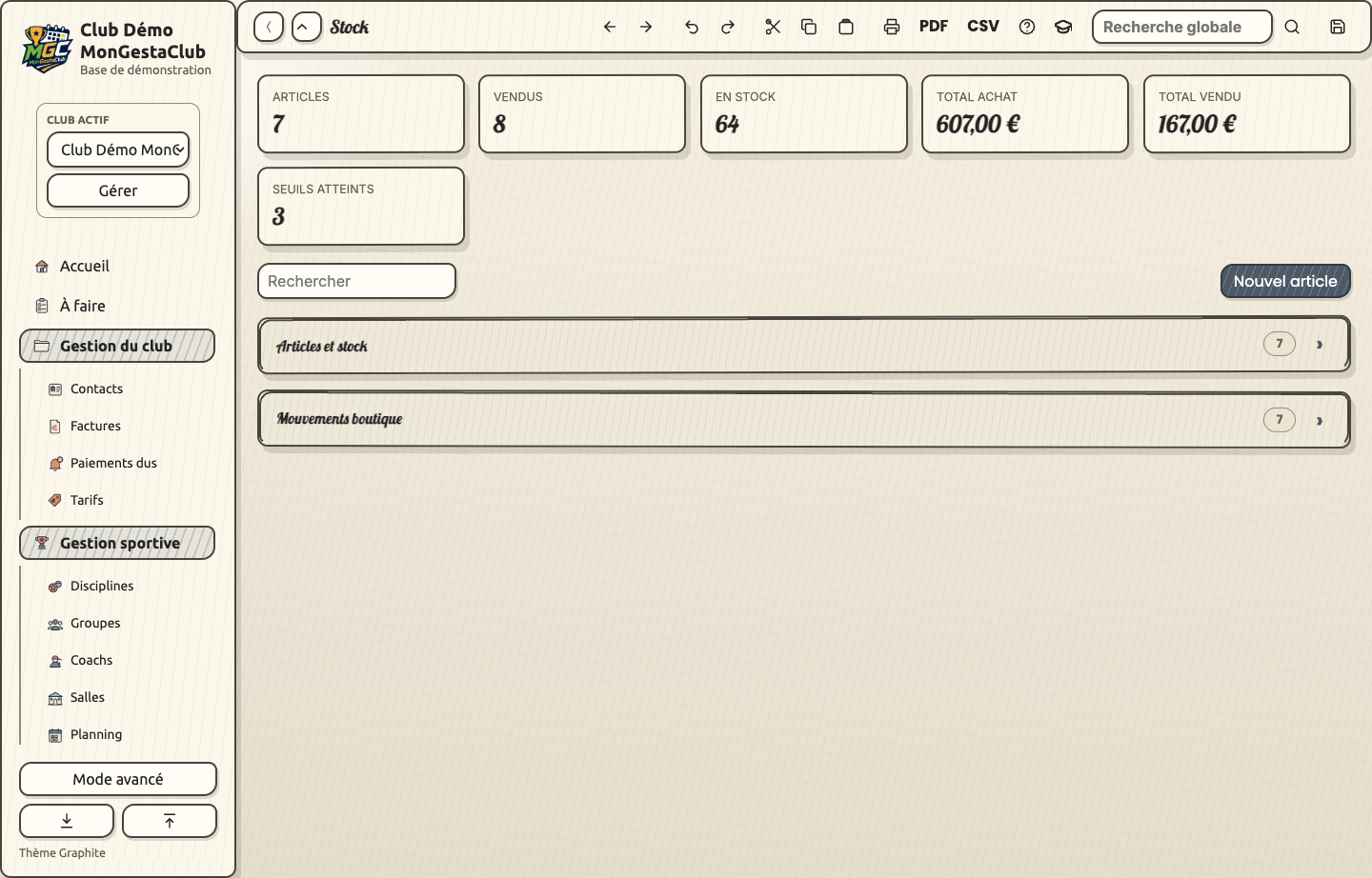Open Tarifs in sidebar
Viewport: 1372px width, 878px height.
76,500
